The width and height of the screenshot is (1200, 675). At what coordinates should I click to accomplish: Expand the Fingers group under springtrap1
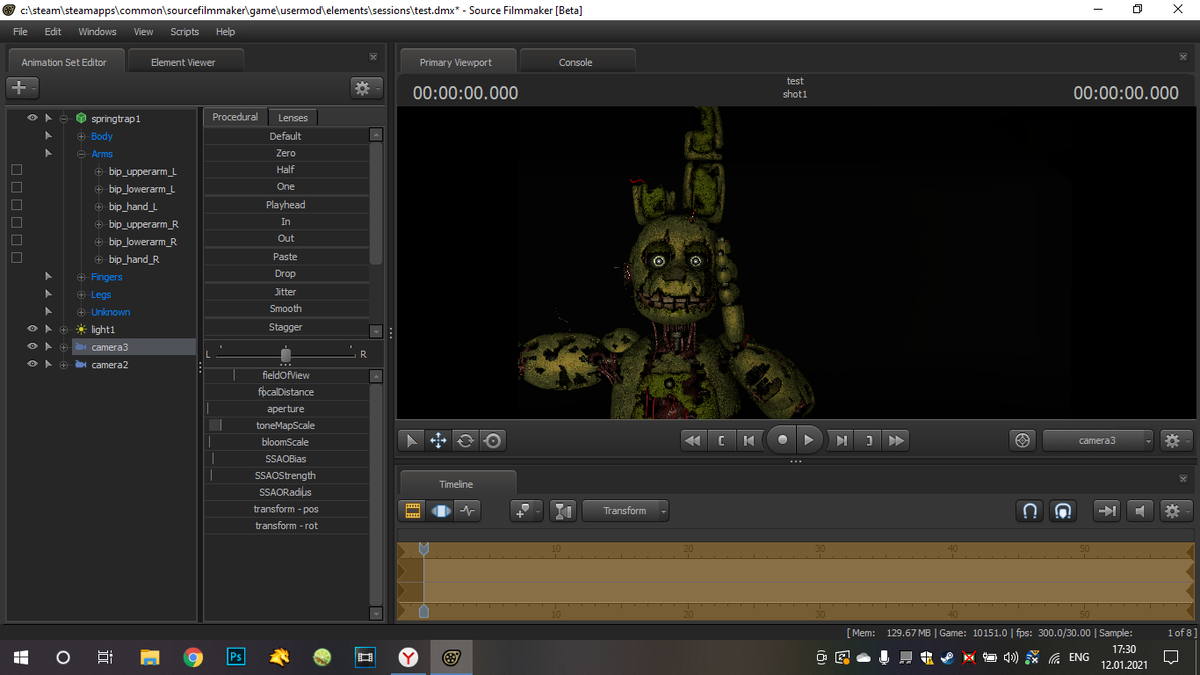tap(81, 276)
